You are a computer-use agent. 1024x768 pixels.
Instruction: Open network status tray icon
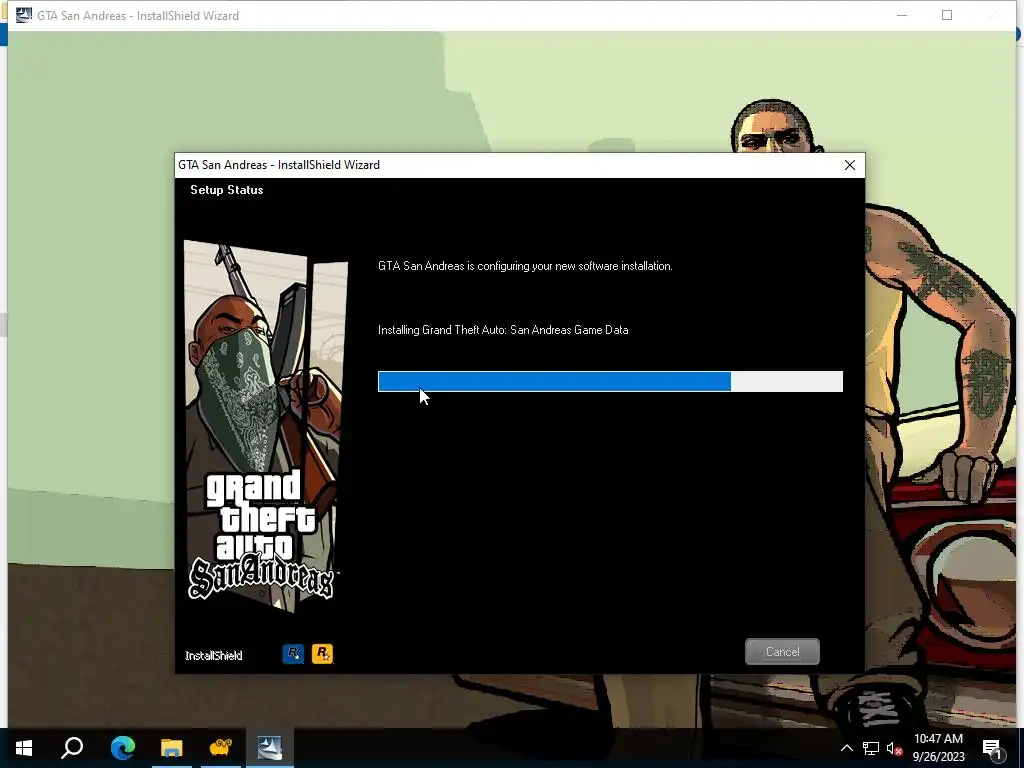871,748
